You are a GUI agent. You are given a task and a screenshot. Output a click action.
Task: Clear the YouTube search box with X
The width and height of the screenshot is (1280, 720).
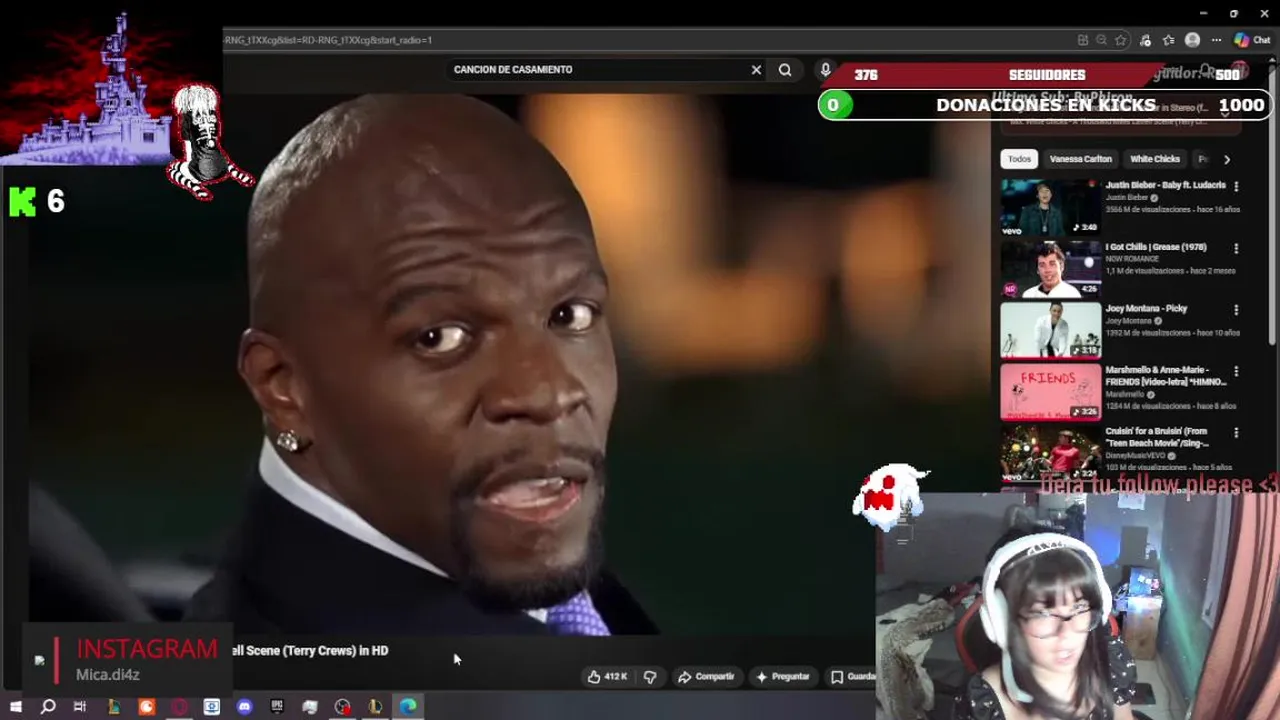click(756, 70)
